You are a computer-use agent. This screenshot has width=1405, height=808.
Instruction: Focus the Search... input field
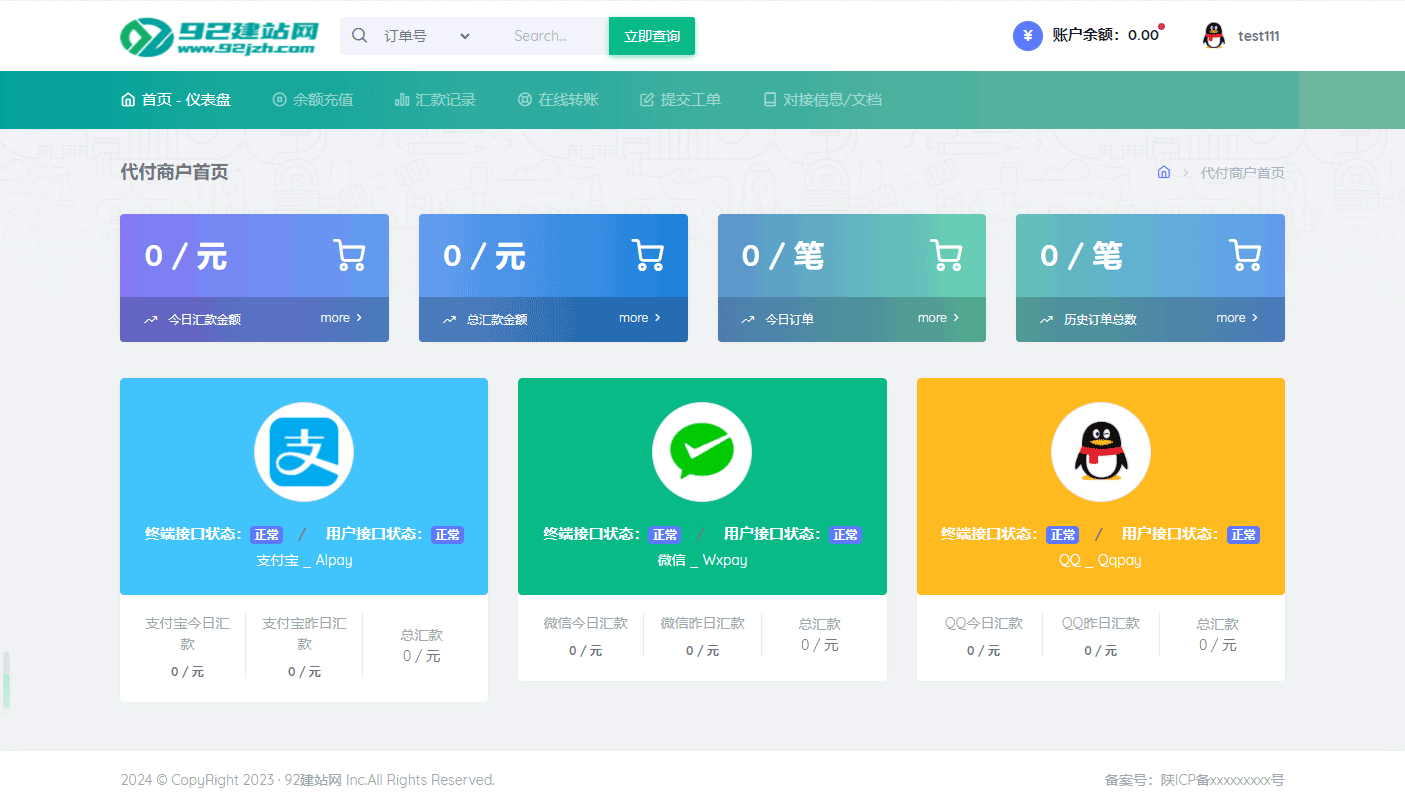point(555,36)
